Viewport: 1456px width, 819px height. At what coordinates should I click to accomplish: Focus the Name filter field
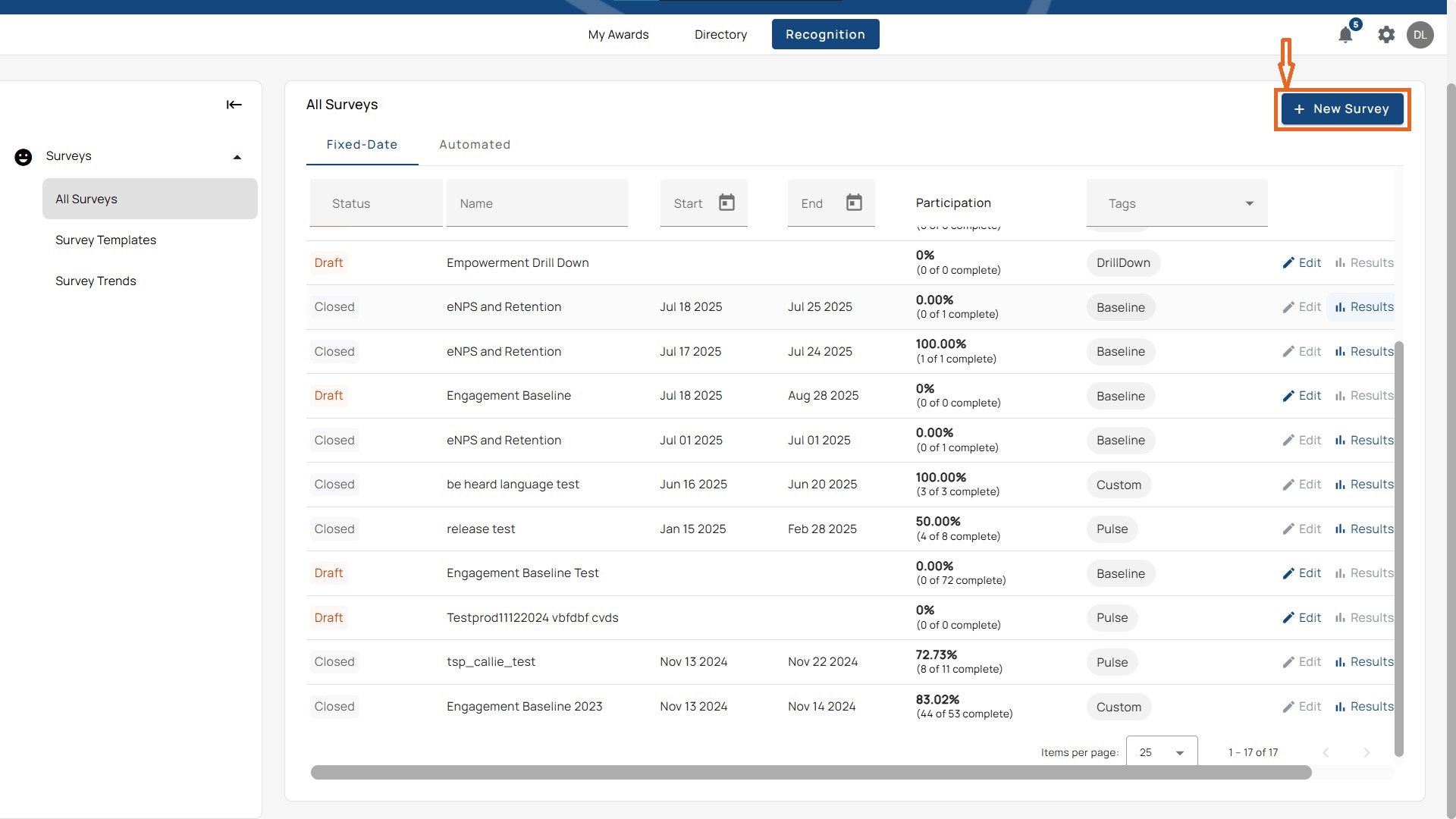point(537,203)
